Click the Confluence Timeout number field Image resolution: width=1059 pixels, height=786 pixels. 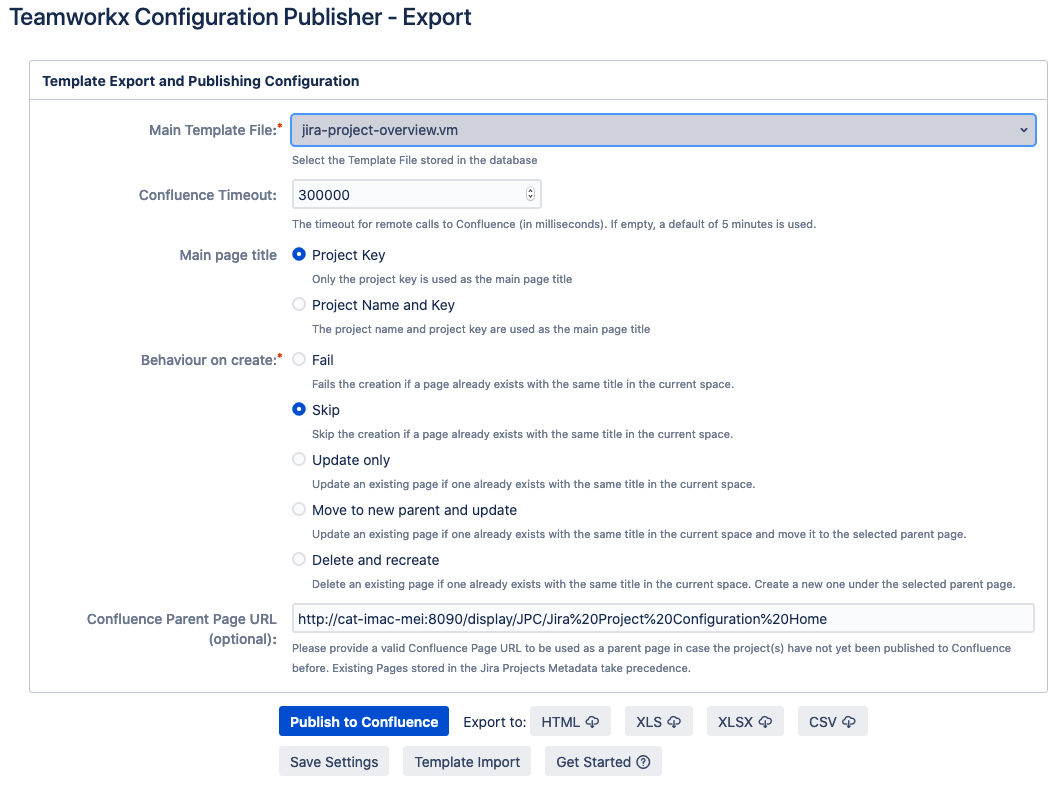point(416,194)
